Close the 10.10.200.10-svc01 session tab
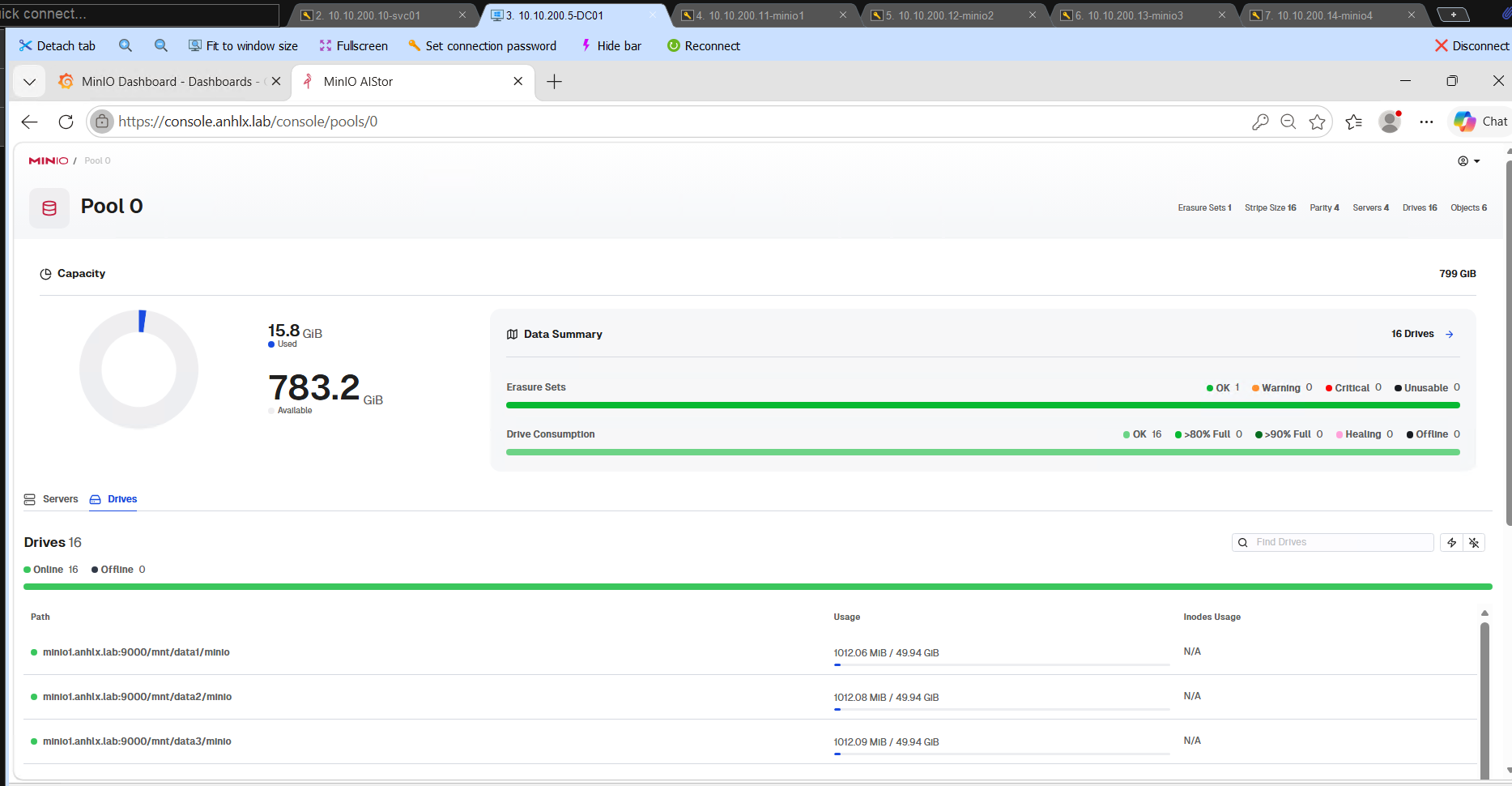 point(462,15)
